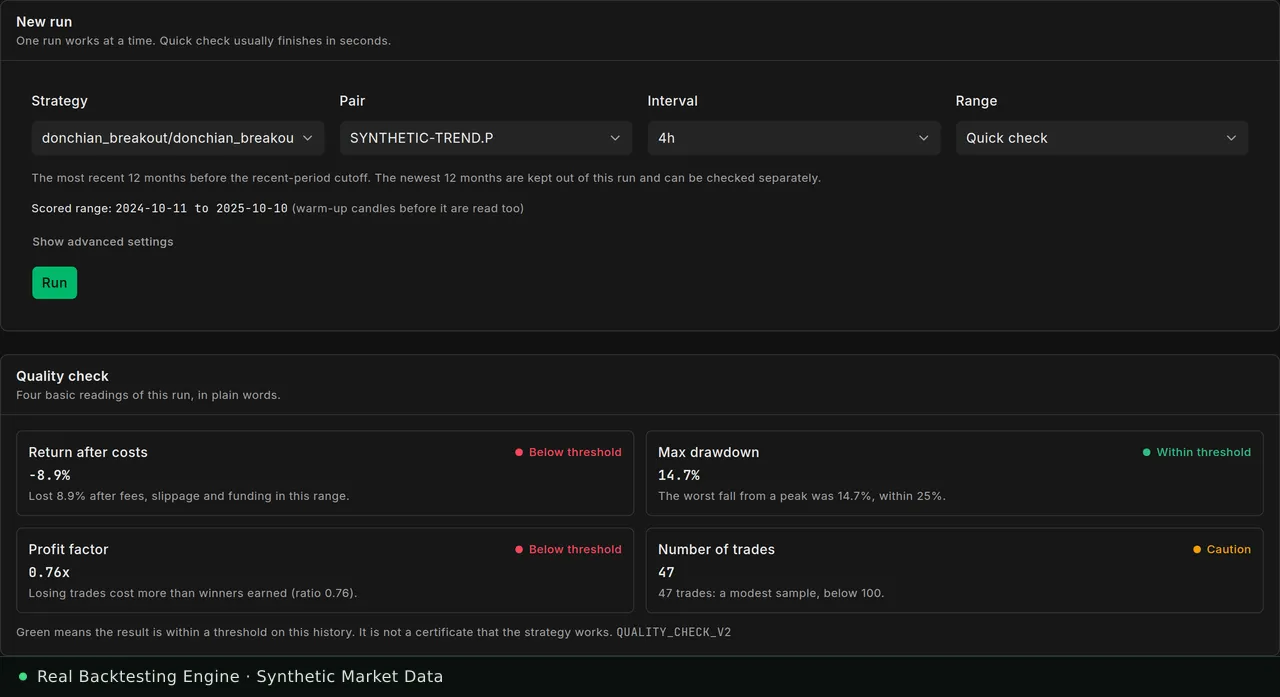
Task: Click the Profit factor card title
Action: point(68,550)
